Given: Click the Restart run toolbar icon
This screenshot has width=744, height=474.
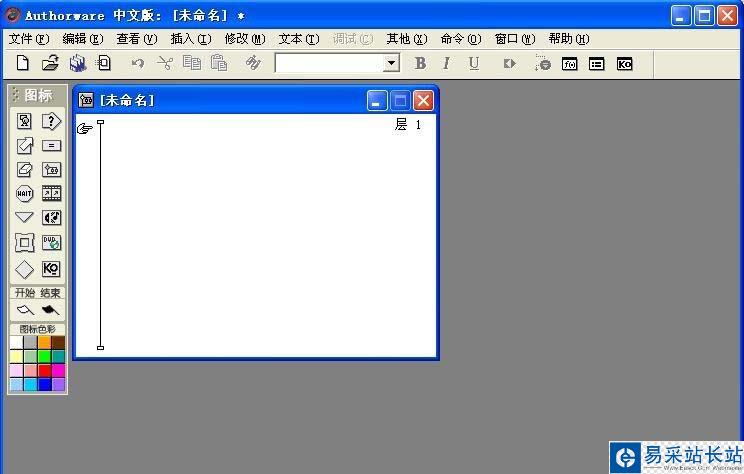Looking at the screenshot, I should 509,63.
